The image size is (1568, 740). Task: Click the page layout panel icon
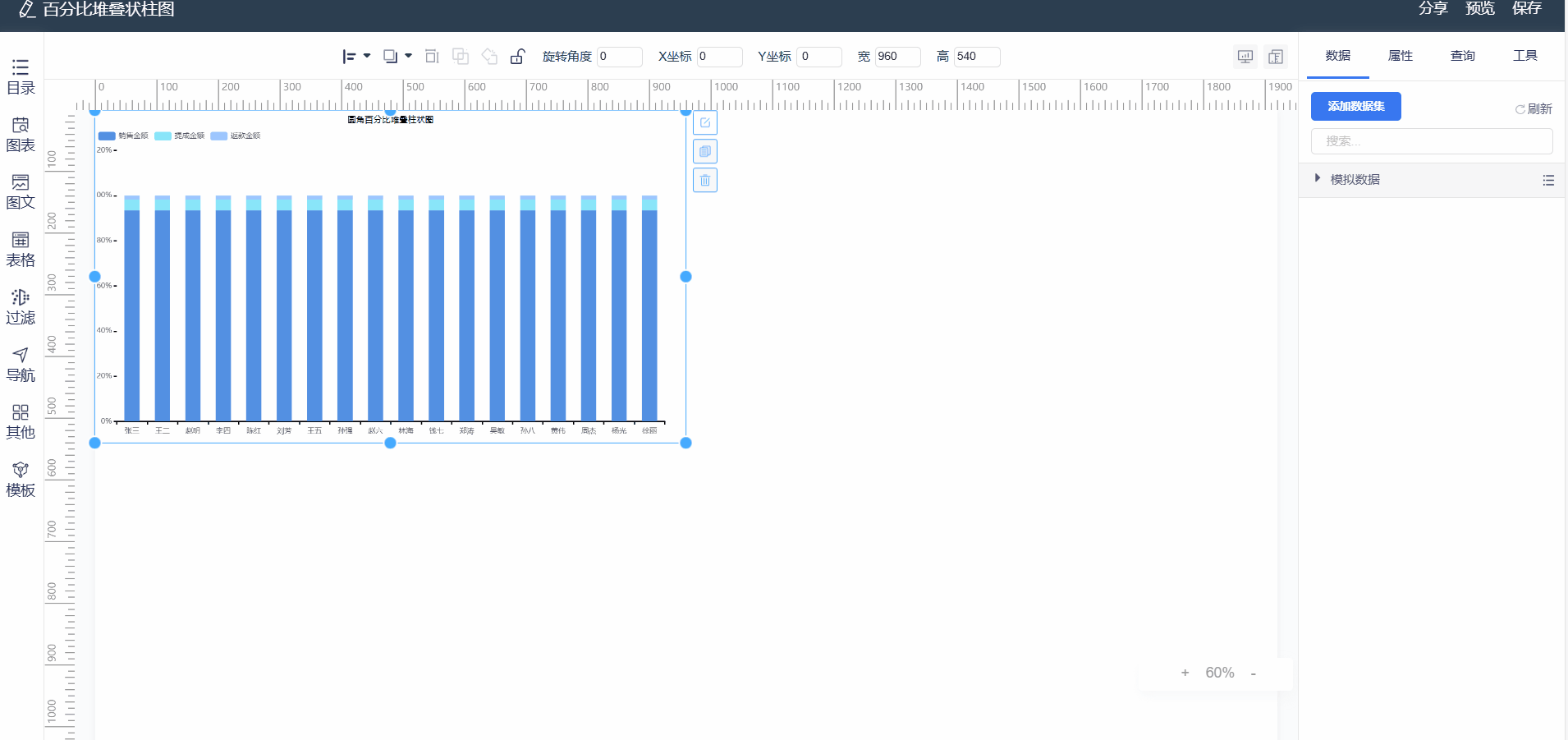pyautogui.click(x=1276, y=57)
